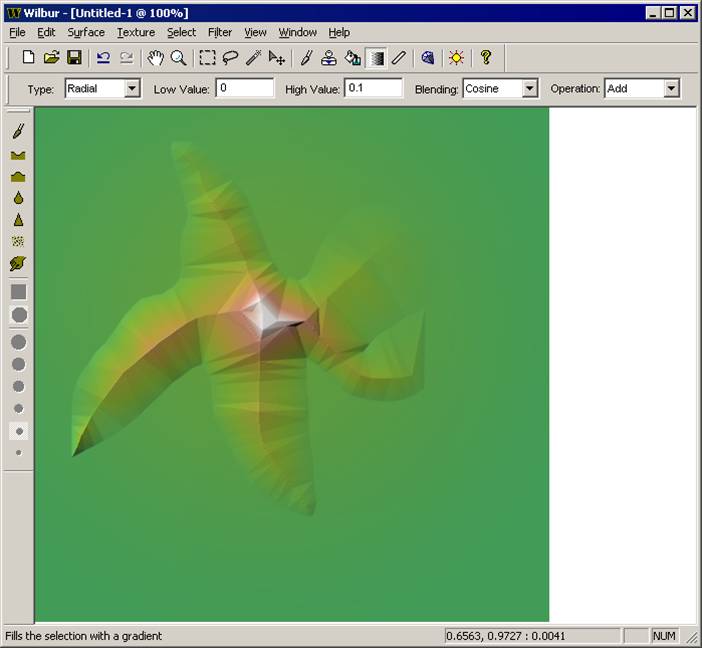Select the cone peak brush

coord(18,220)
